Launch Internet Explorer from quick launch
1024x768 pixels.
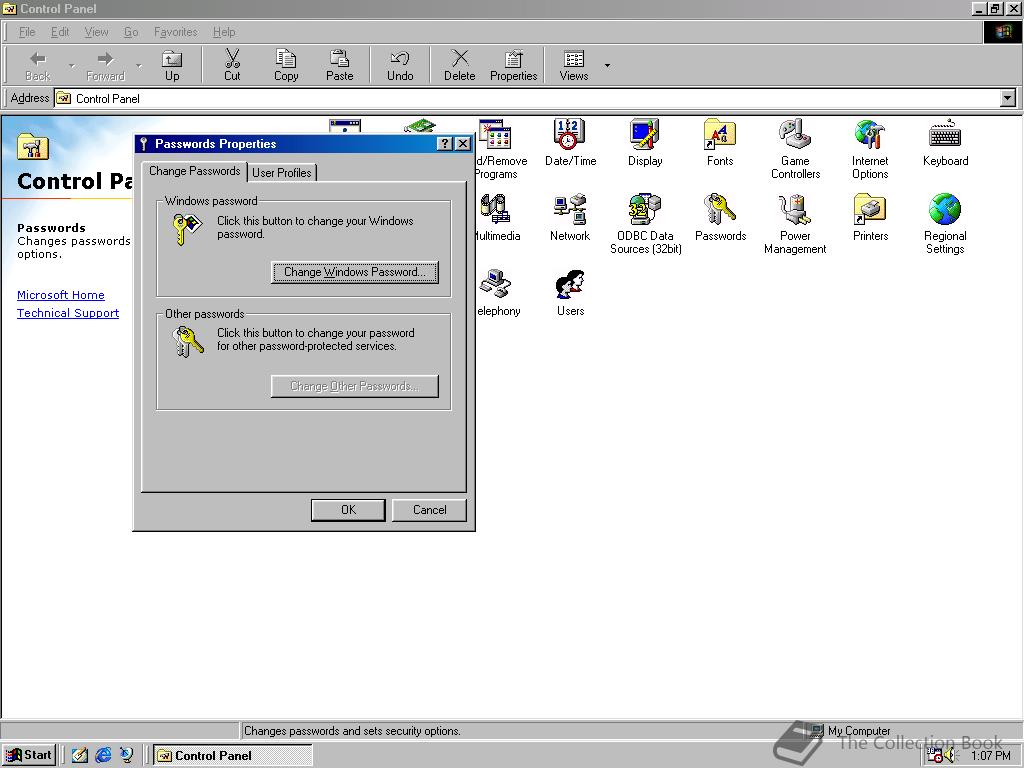click(103, 755)
